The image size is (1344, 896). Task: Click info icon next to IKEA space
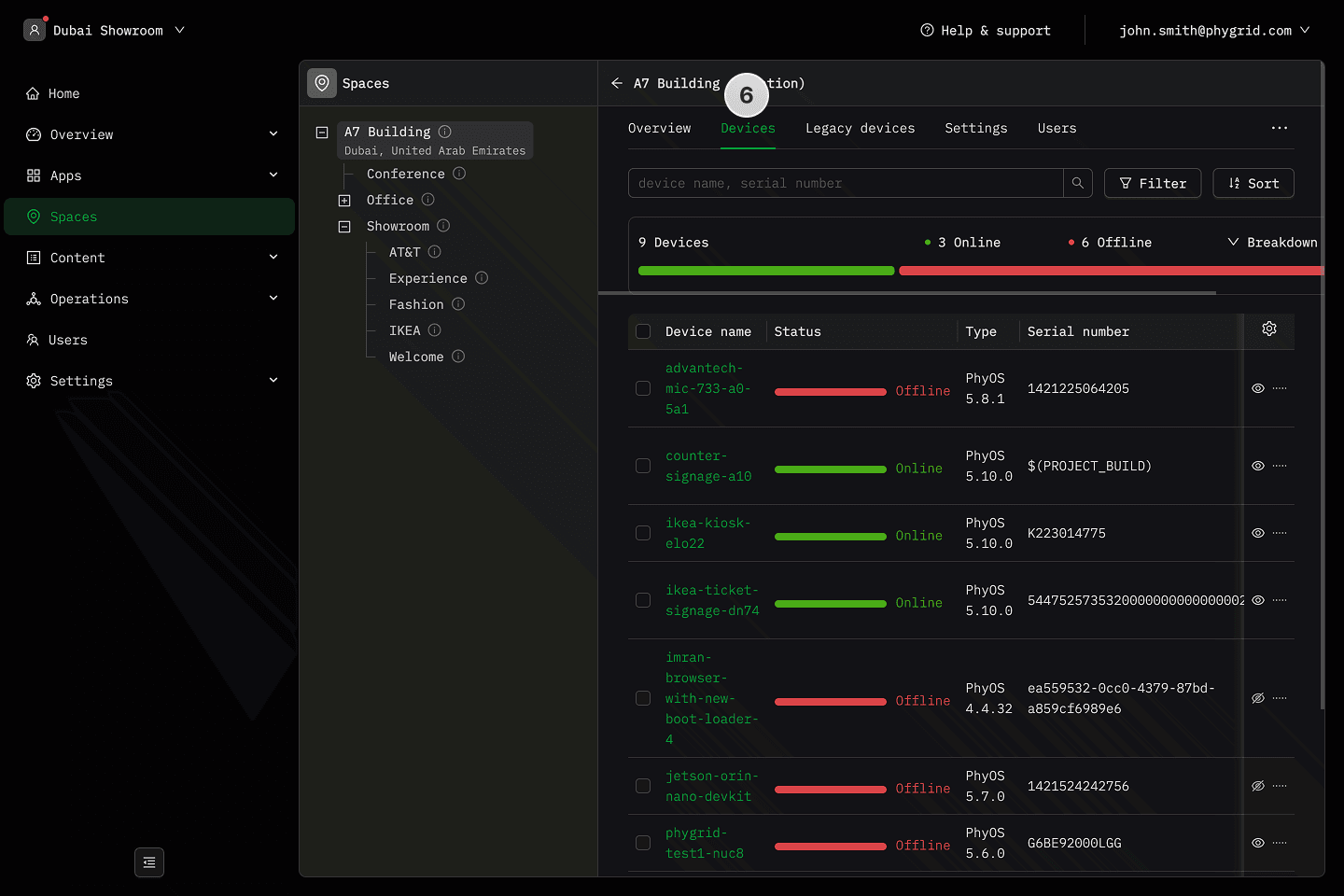tap(435, 330)
